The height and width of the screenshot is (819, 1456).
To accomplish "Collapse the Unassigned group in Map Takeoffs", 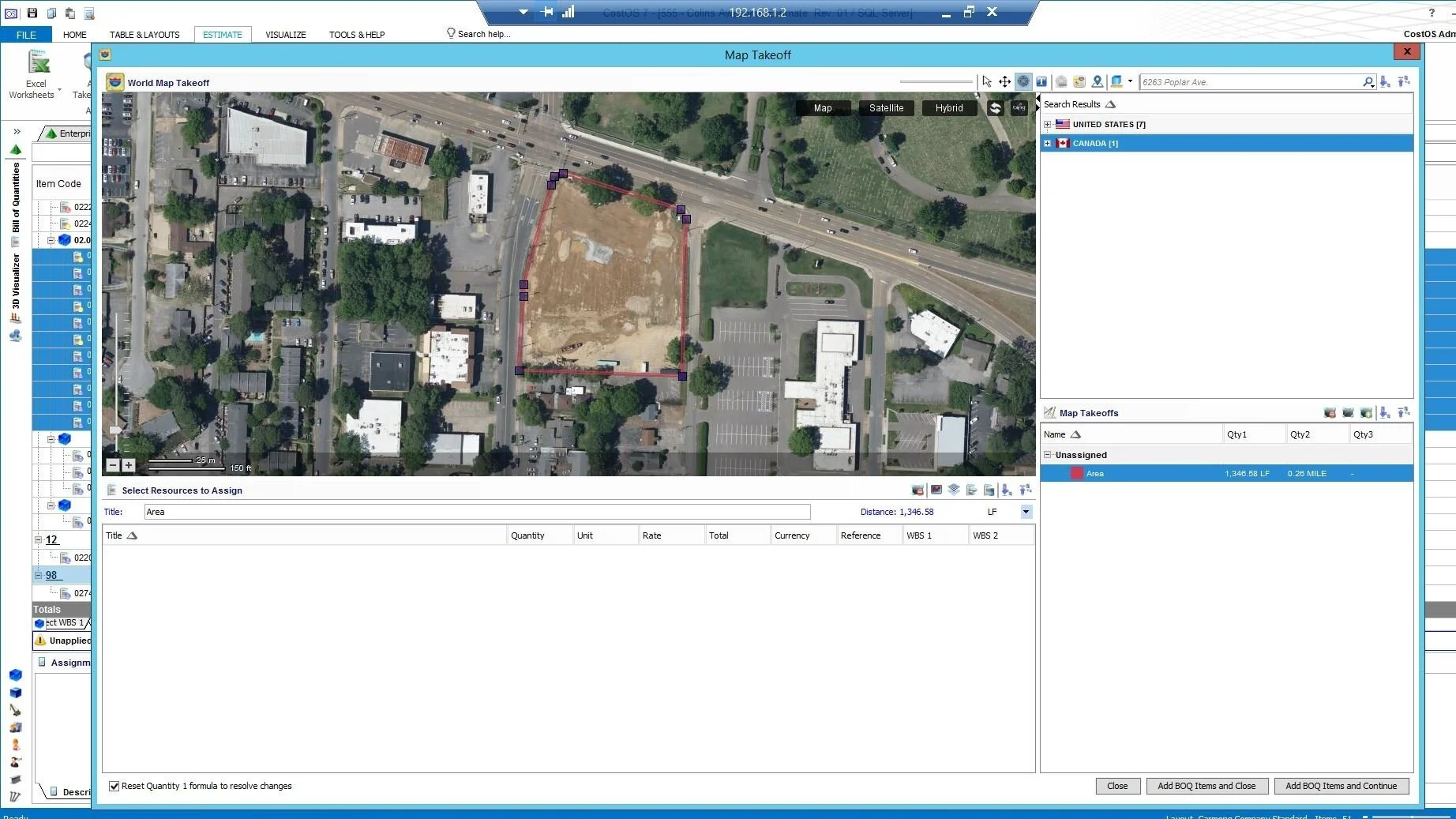I will (x=1048, y=455).
